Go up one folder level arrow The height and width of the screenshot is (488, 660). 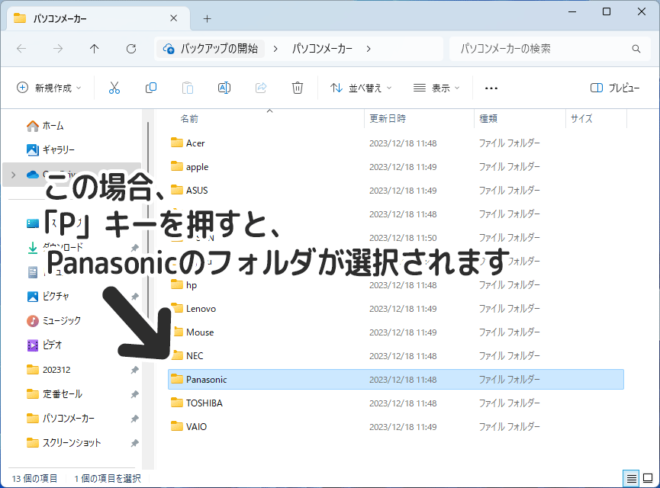94,49
